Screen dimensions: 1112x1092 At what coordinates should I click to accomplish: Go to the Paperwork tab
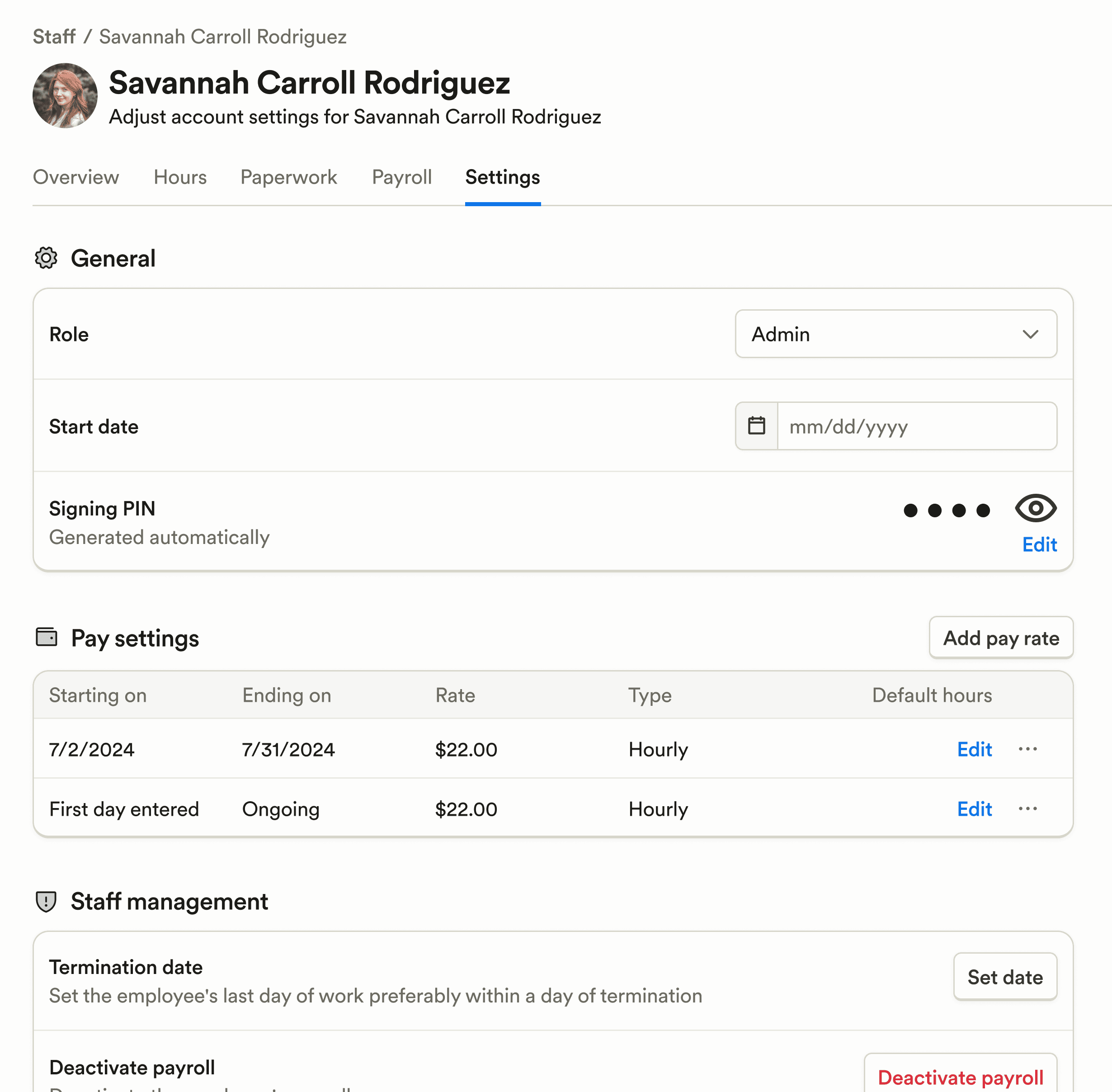click(x=288, y=177)
